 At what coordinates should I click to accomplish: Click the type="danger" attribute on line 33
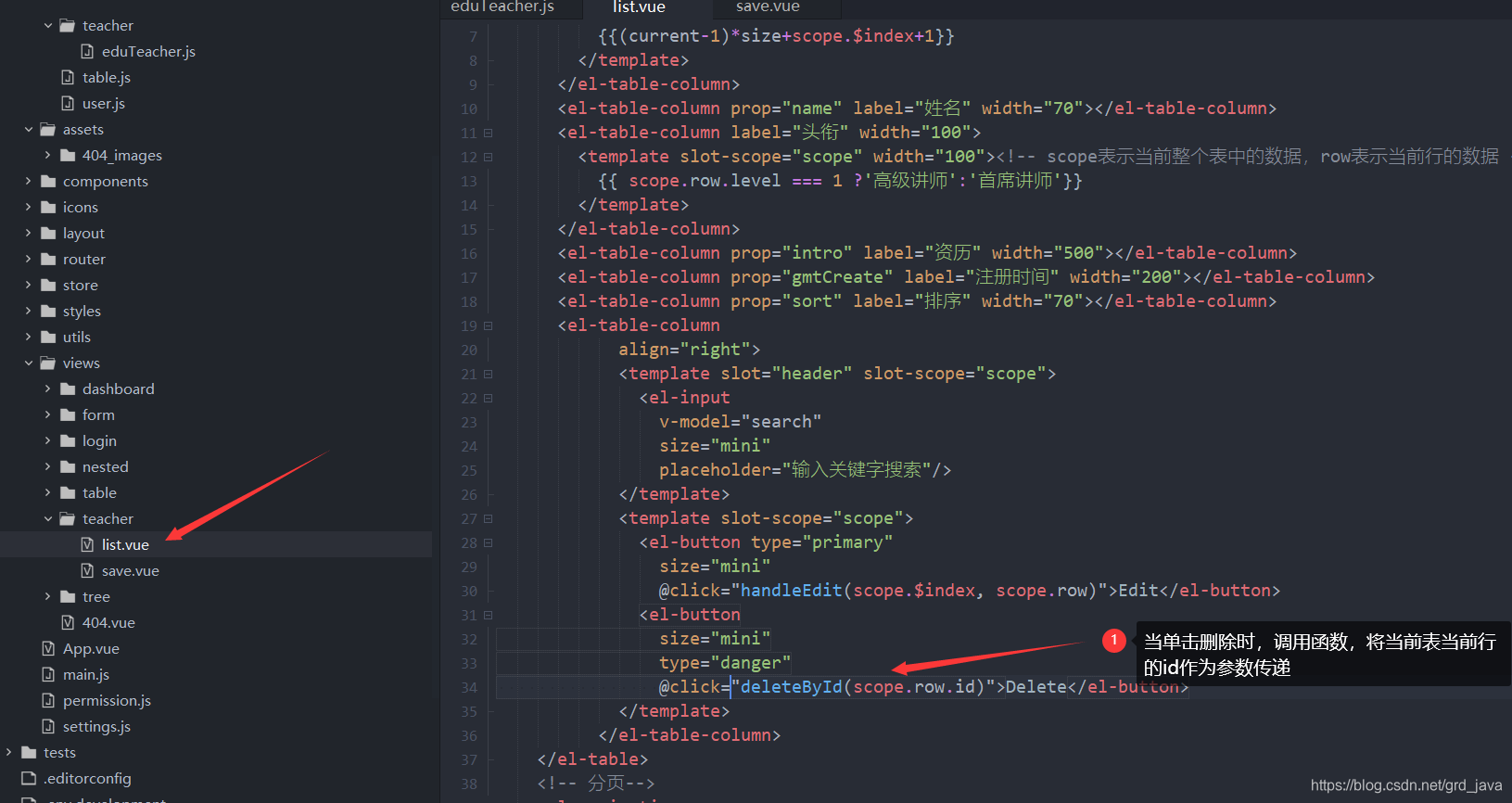click(x=725, y=663)
